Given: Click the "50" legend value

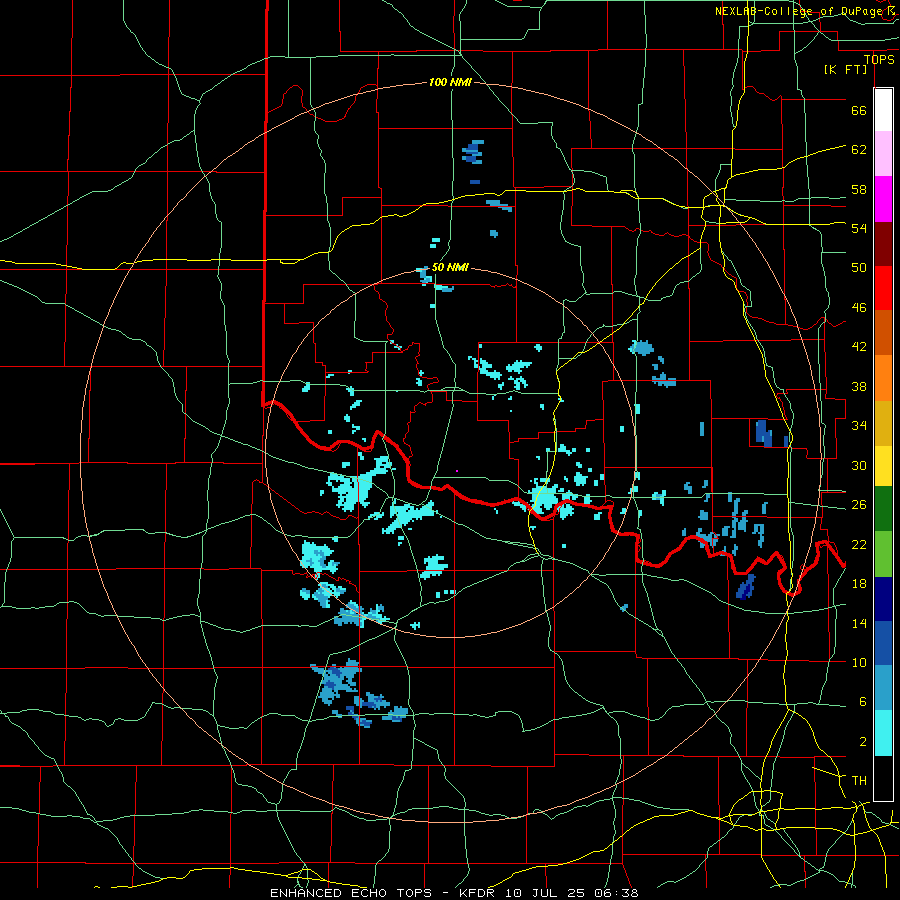Looking at the screenshot, I should (x=859, y=267).
